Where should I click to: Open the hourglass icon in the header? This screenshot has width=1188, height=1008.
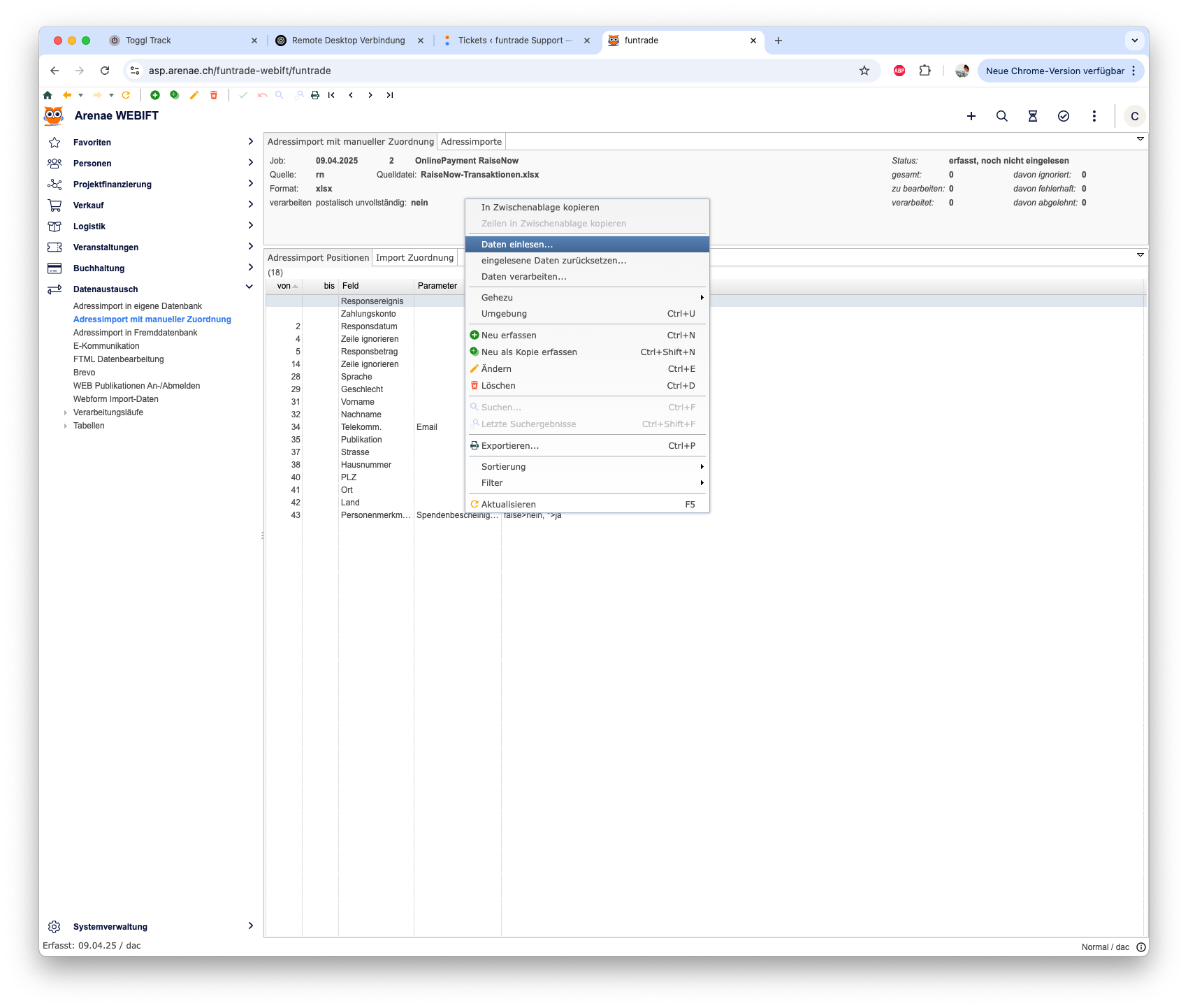point(1032,116)
